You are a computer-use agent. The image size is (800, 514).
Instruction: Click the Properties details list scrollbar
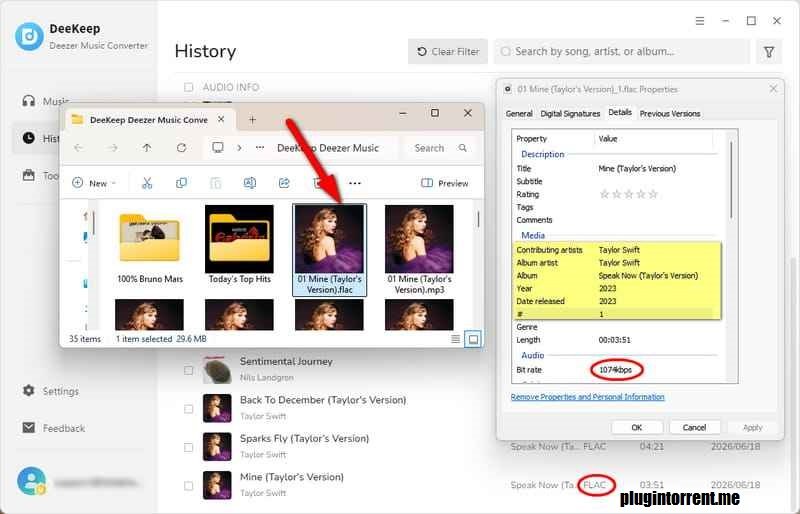coord(731,180)
